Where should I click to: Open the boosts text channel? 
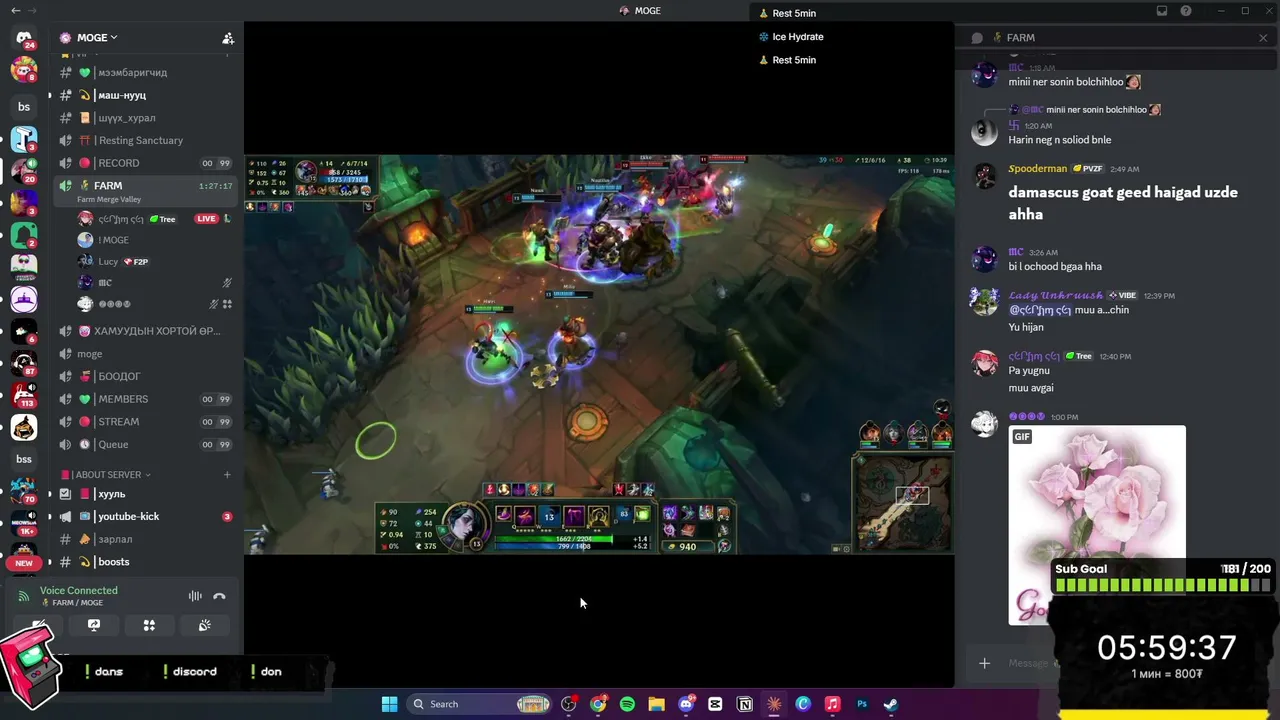(146, 562)
